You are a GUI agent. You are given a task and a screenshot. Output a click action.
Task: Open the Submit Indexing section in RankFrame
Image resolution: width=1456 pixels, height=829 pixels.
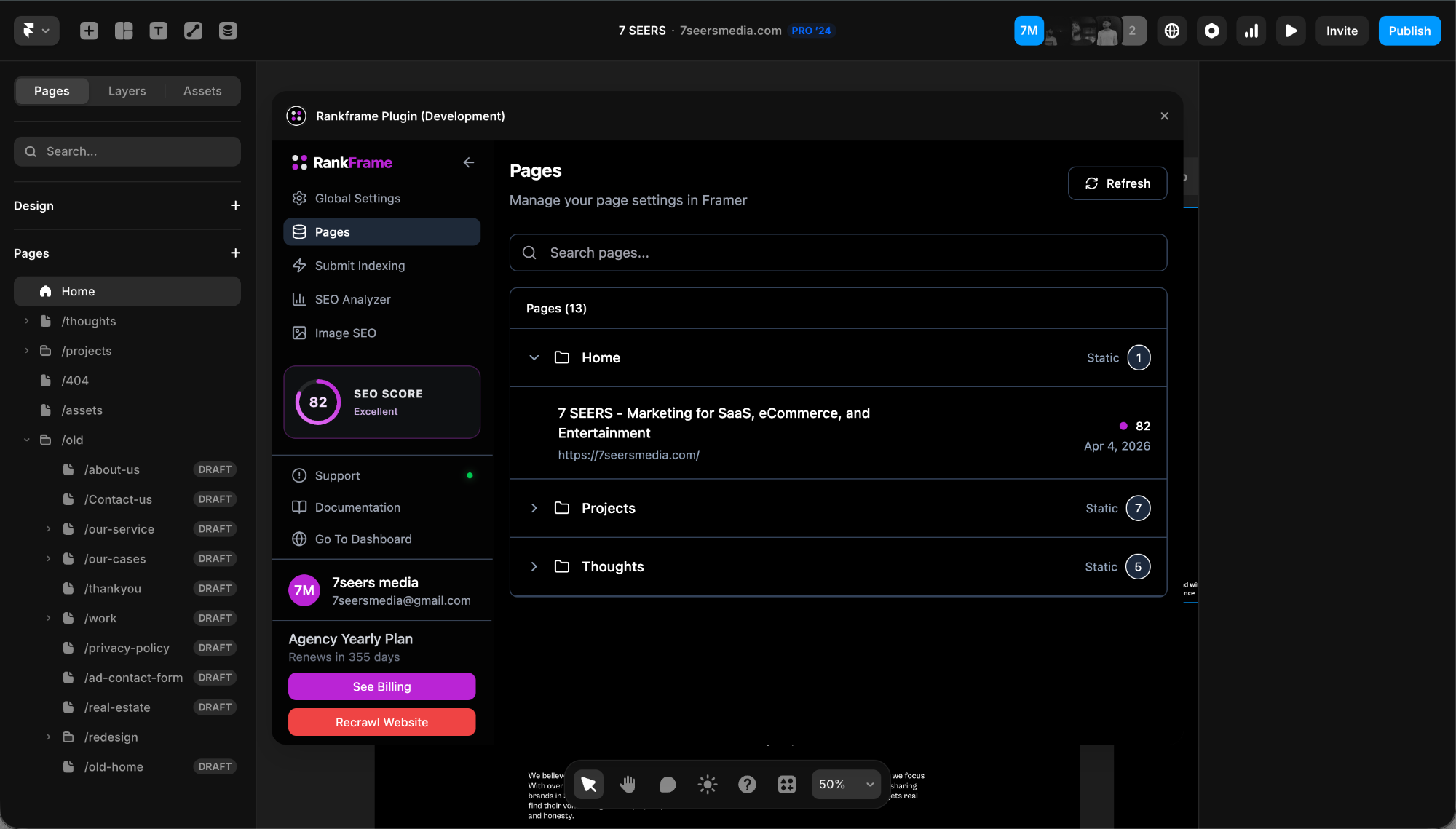(360, 266)
